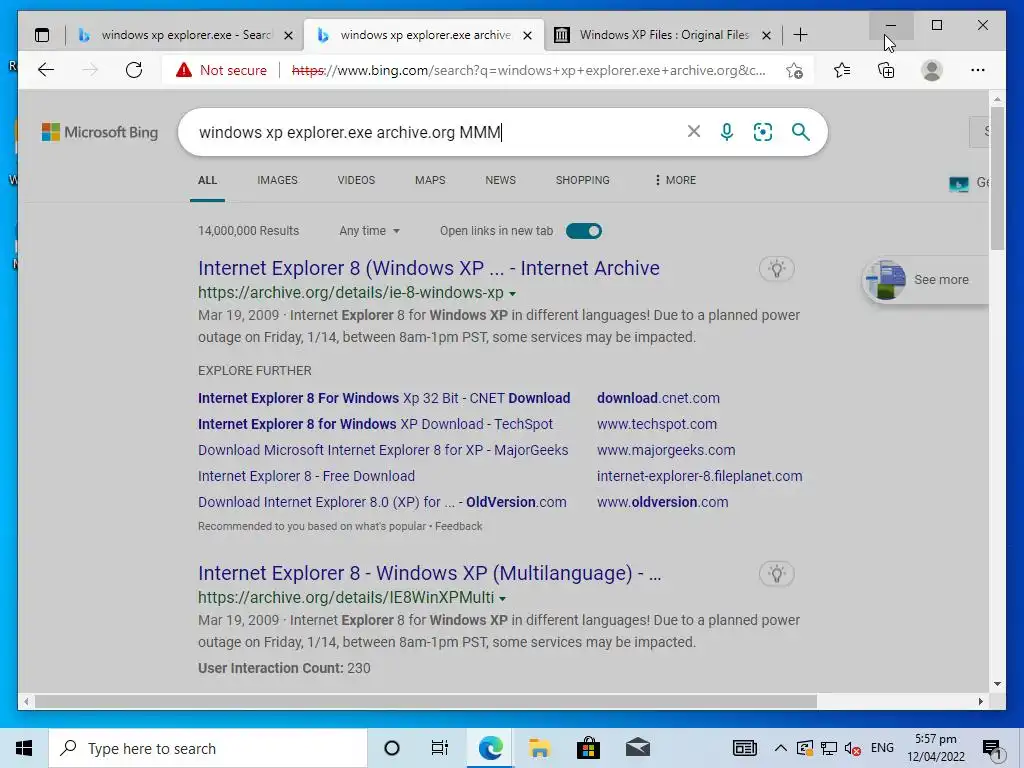
Task: Click the taskbar clock showing 5:57 pm
Action: [x=936, y=748]
